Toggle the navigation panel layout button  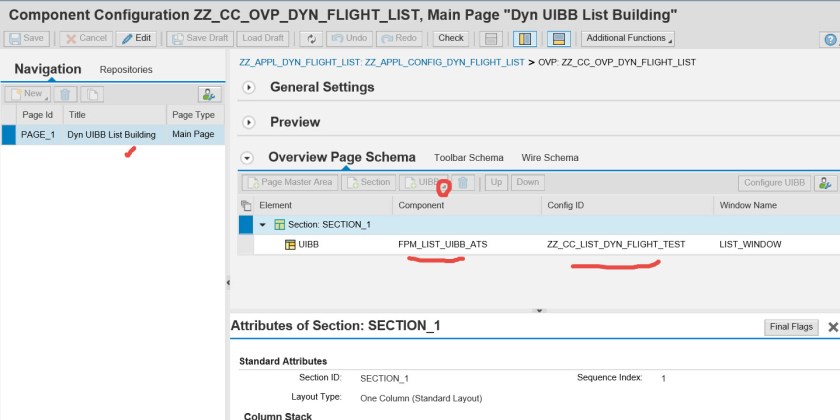[526, 38]
